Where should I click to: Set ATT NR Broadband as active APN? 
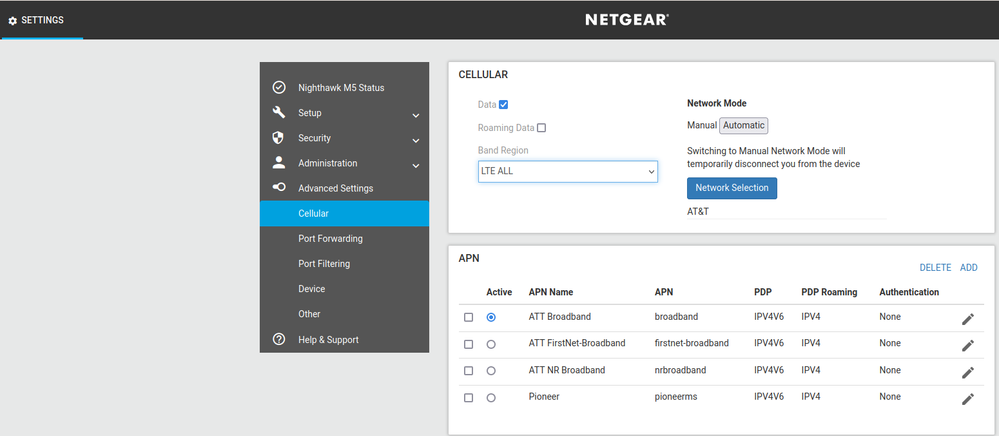[491, 371]
